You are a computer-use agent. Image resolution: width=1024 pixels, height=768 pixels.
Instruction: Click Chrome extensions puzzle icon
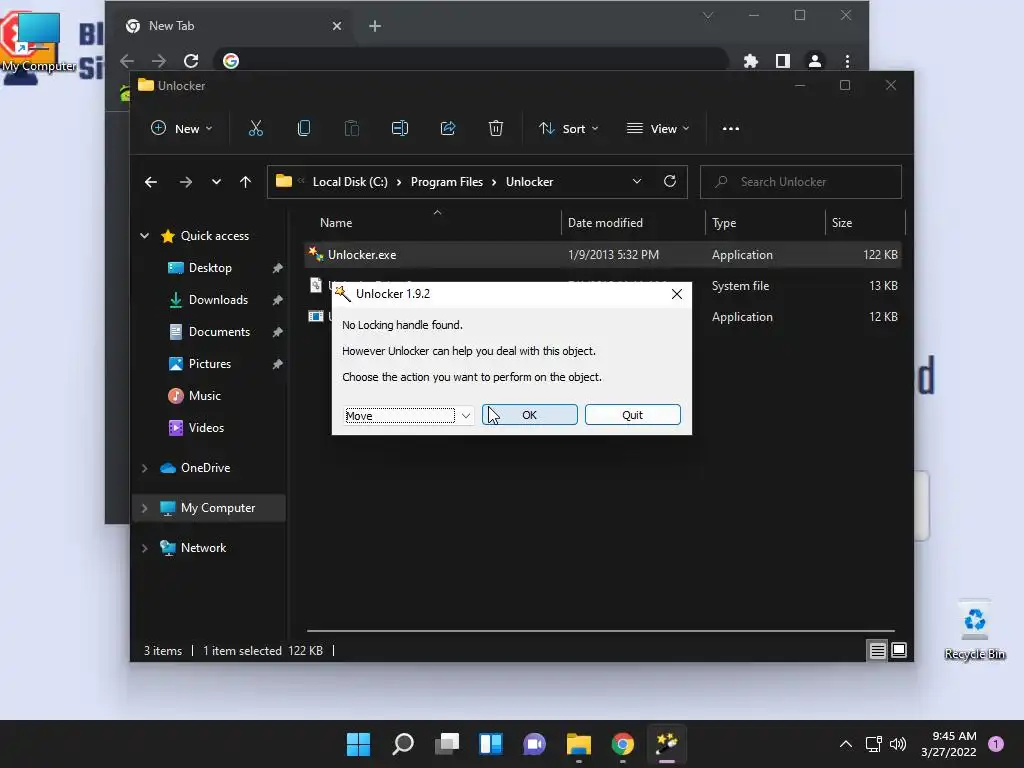click(x=750, y=61)
